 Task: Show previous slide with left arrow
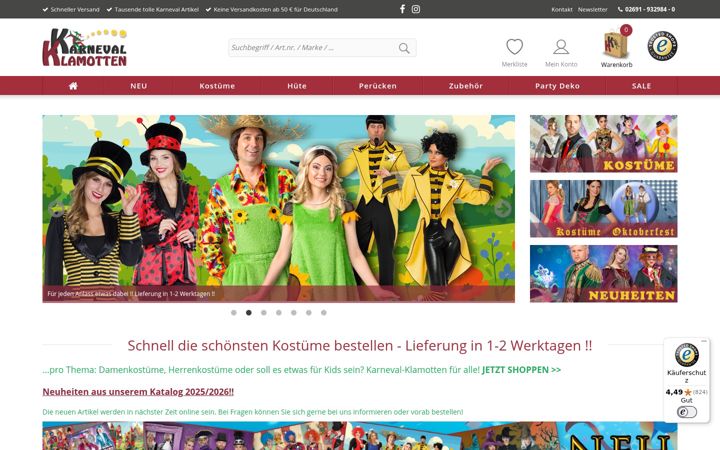pyautogui.click(x=56, y=209)
